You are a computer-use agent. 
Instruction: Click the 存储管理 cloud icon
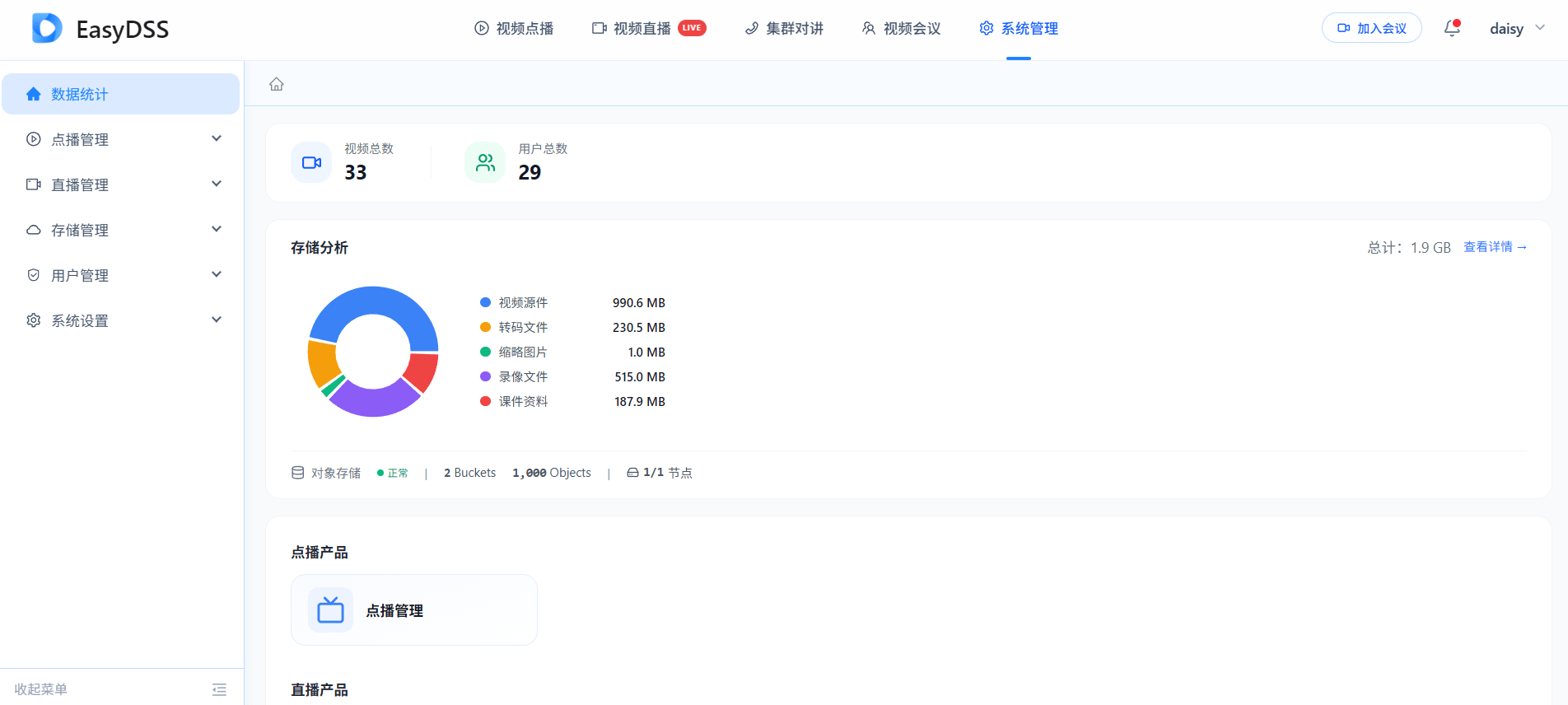(x=34, y=230)
